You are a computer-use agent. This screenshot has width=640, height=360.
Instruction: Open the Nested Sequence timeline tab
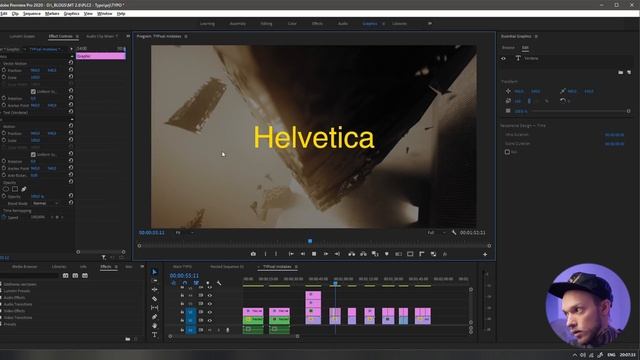[x=227, y=267]
